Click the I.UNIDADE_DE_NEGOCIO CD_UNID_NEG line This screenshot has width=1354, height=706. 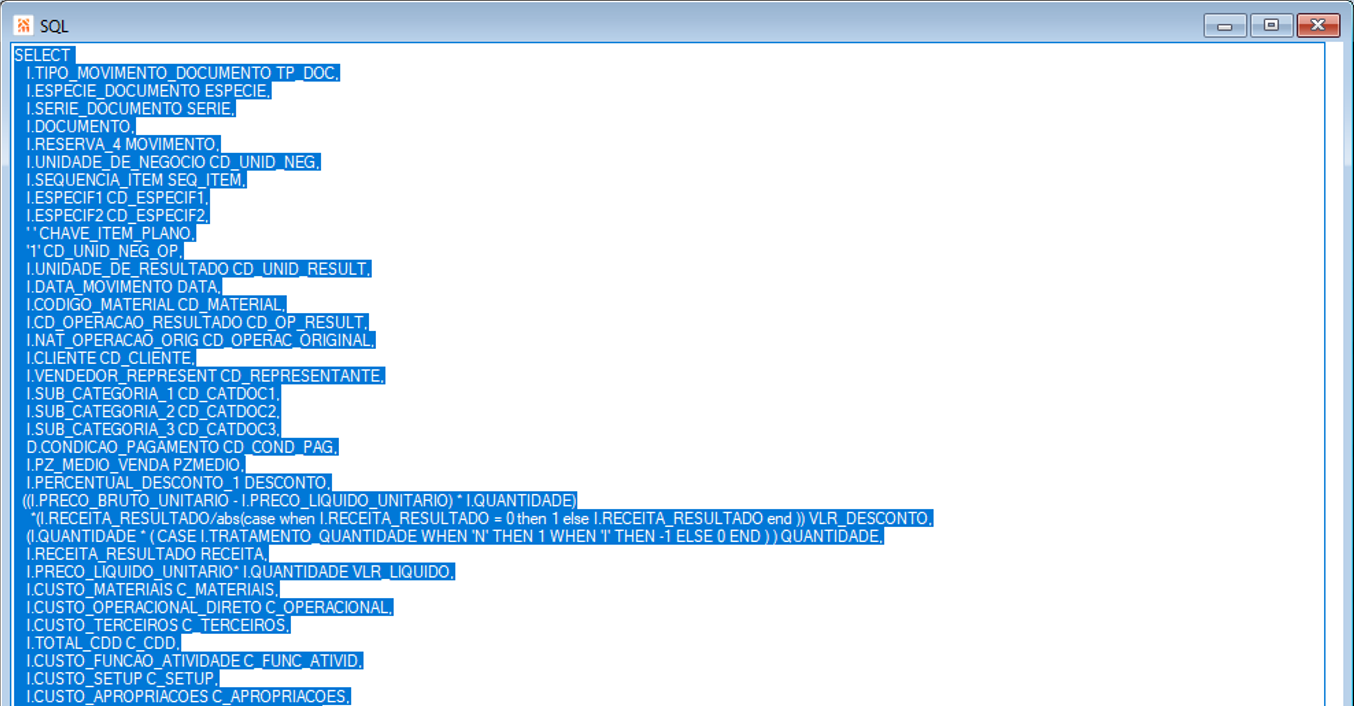click(174, 162)
